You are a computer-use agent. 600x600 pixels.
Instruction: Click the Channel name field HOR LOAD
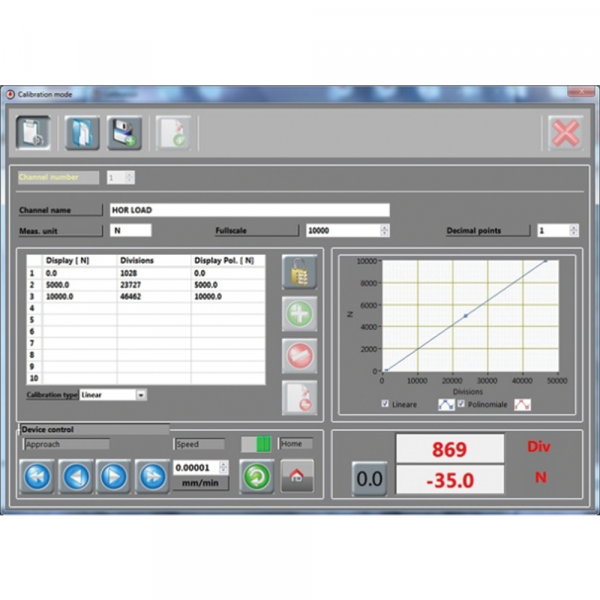pyautogui.click(x=247, y=210)
